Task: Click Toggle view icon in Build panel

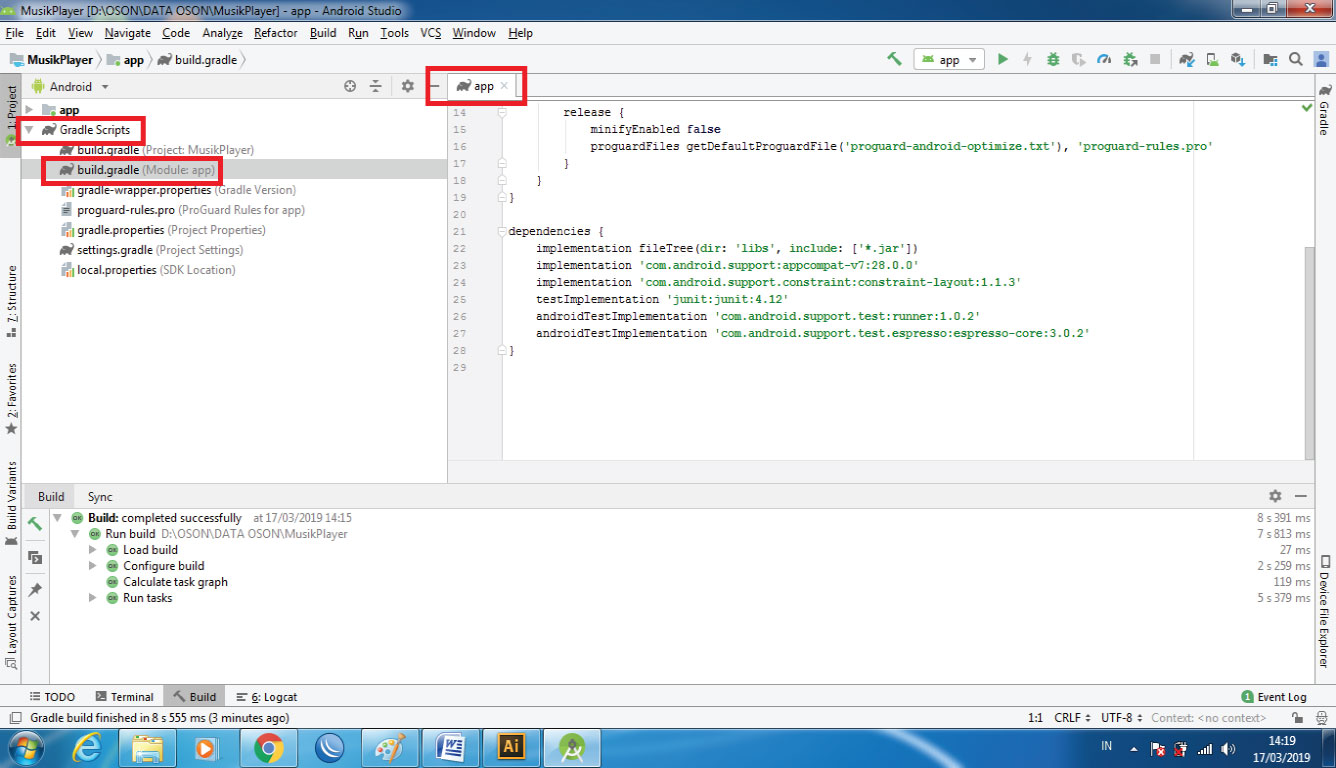Action: pos(35,557)
